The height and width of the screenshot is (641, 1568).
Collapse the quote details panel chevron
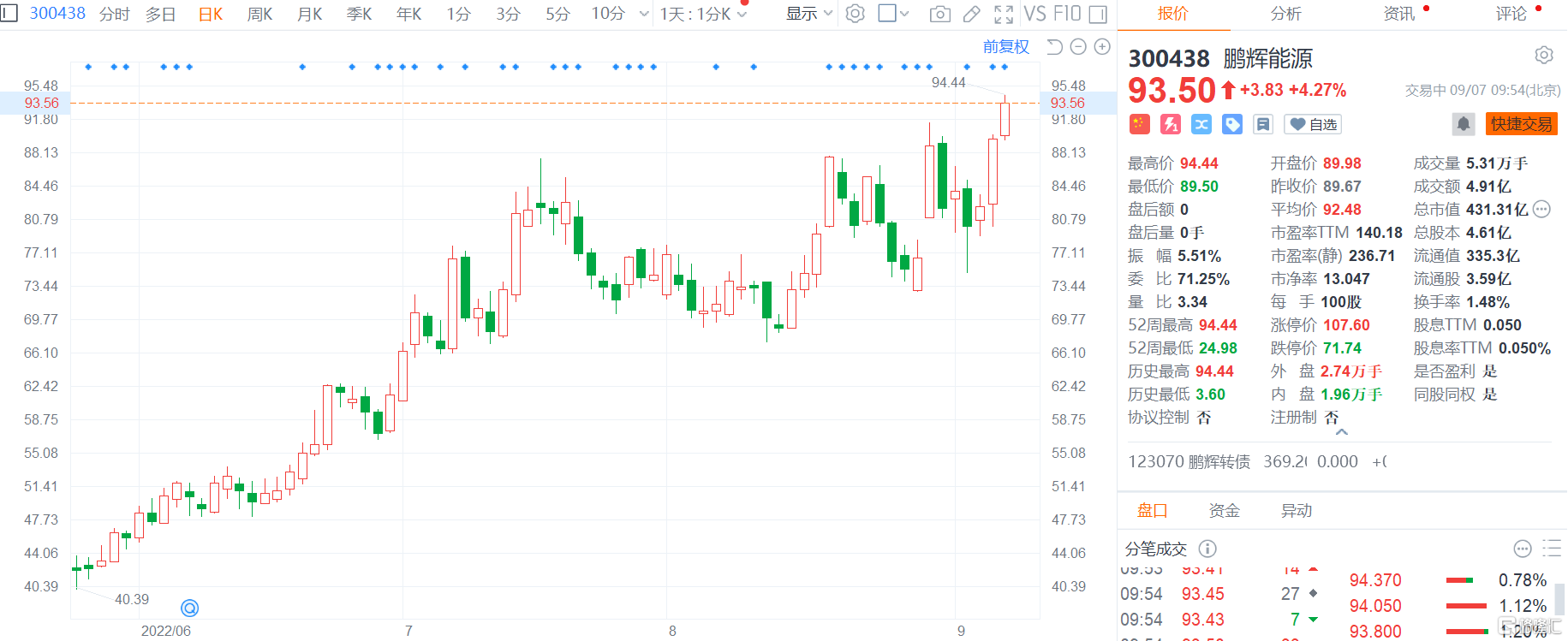point(1342,432)
